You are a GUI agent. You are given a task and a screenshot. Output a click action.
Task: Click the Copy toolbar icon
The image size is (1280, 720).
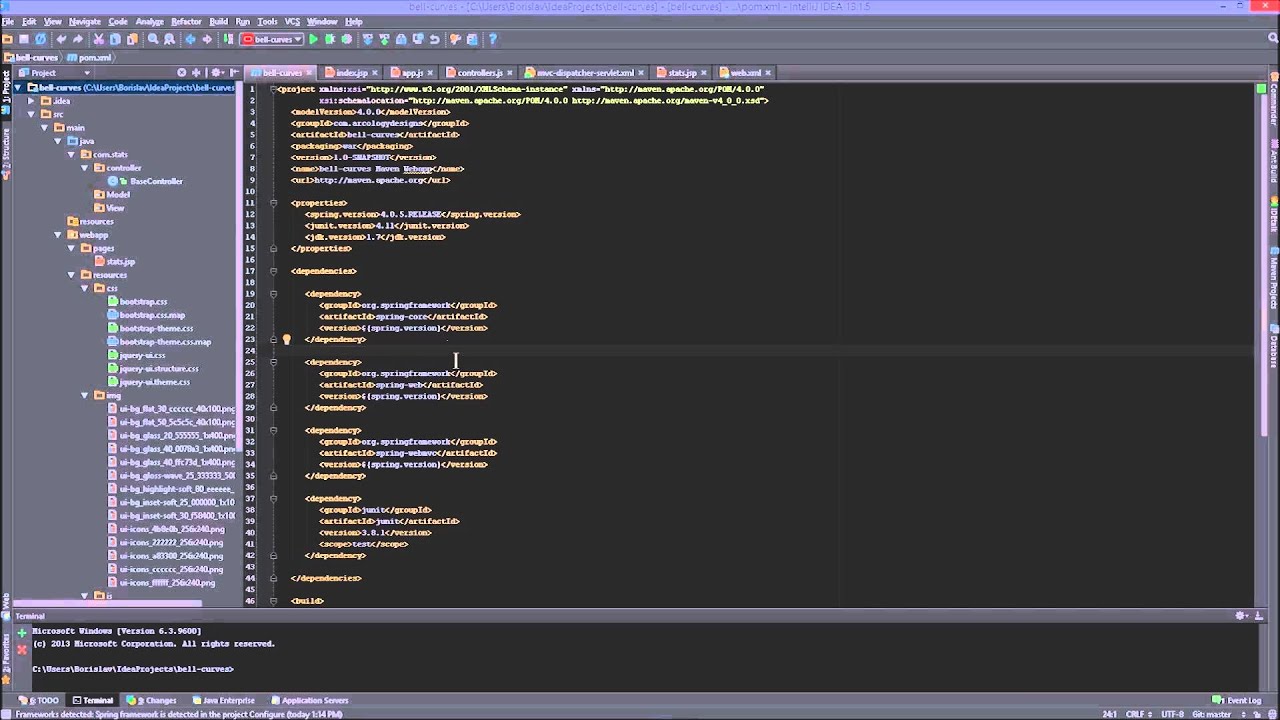(x=115, y=39)
